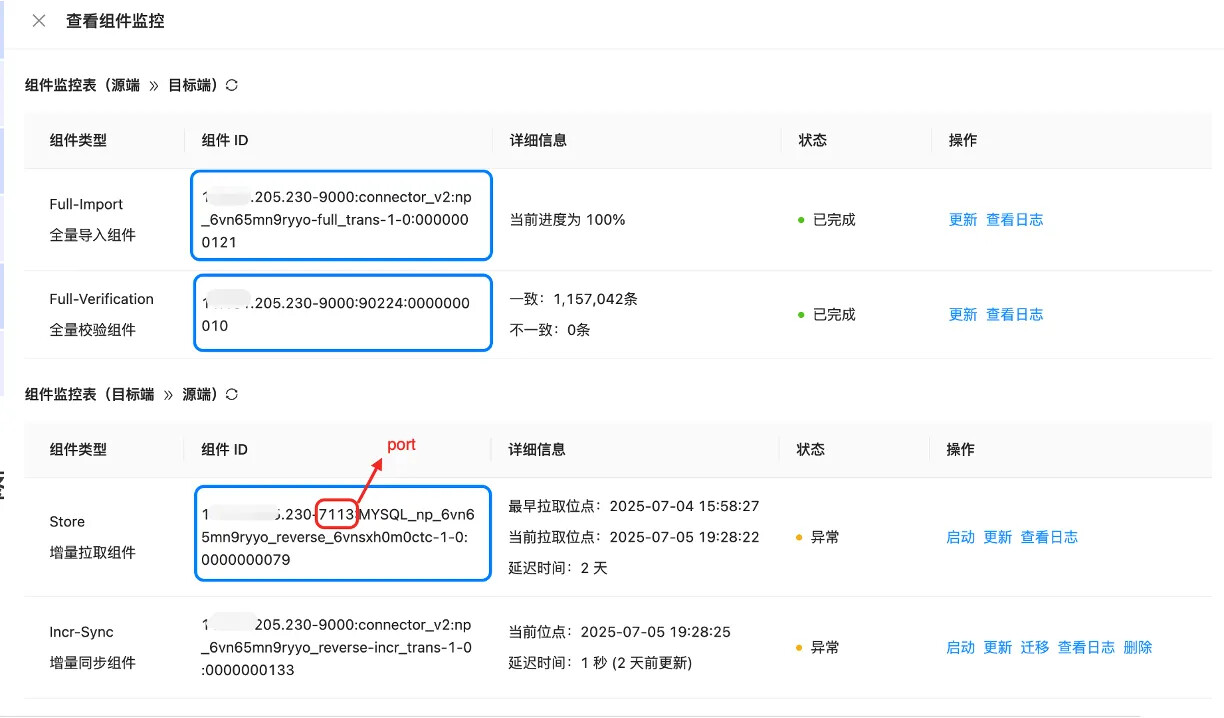Click 更新 in the Full-Verification row
This screenshot has height=718, width=1224.
pyautogui.click(x=963, y=314)
